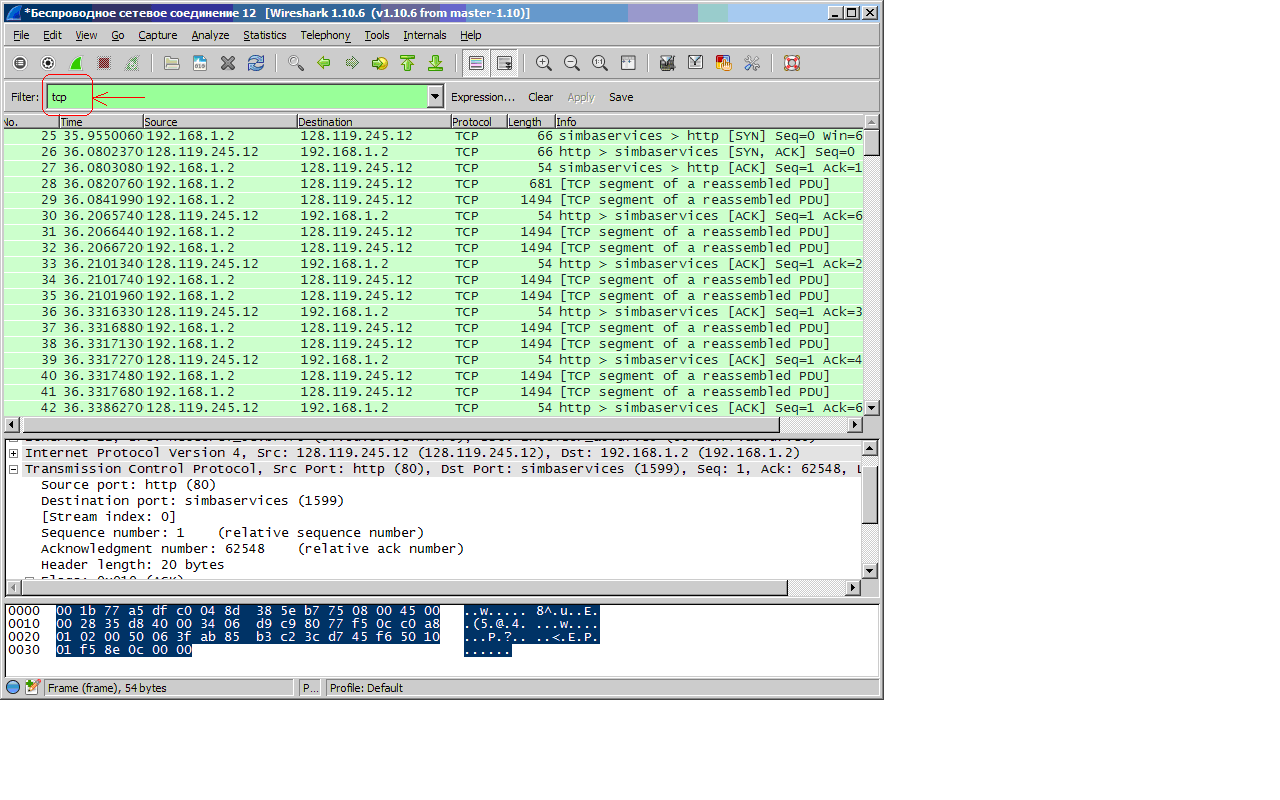Go to packet number icon
Image resolution: width=1280 pixels, height=800 pixels.
click(x=380, y=63)
